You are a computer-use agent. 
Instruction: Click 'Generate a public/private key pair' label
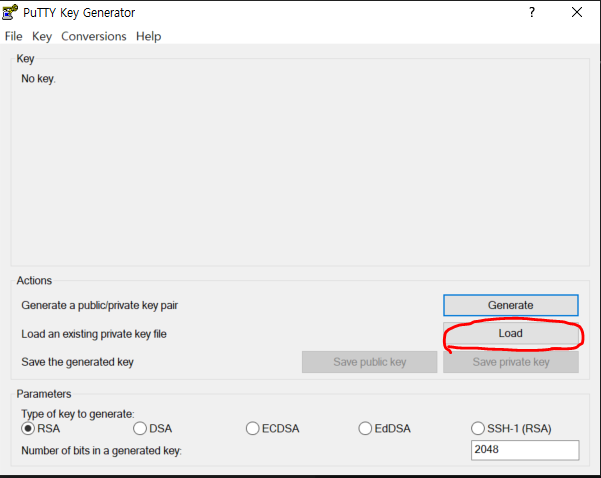click(x=100, y=306)
